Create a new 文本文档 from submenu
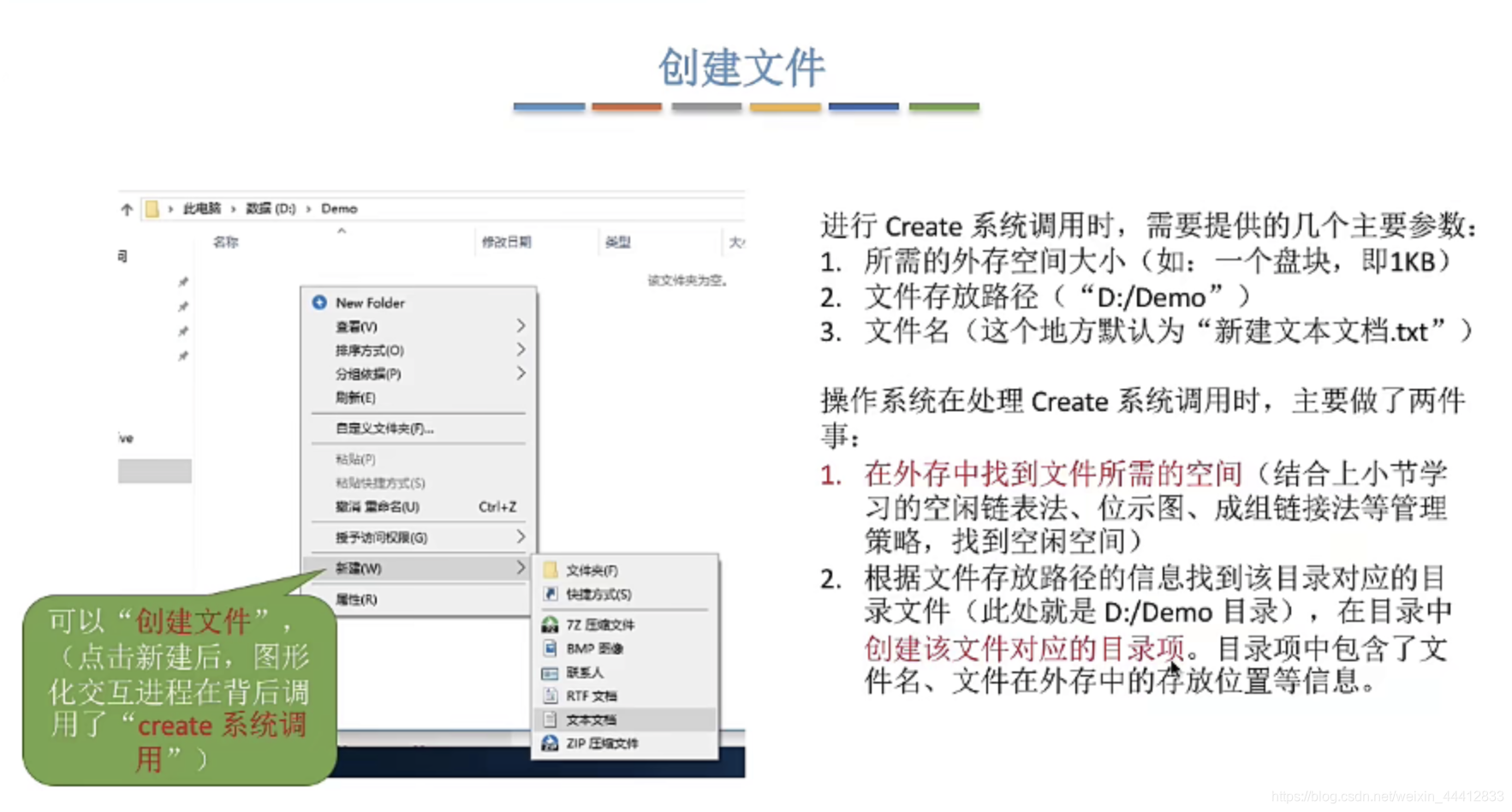Image resolution: width=1512 pixels, height=812 pixels. (x=626, y=719)
